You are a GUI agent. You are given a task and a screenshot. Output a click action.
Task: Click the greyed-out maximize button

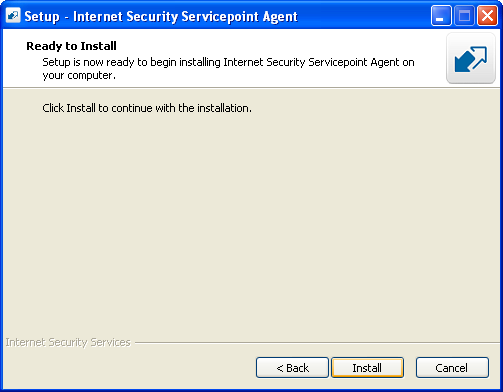464,15
